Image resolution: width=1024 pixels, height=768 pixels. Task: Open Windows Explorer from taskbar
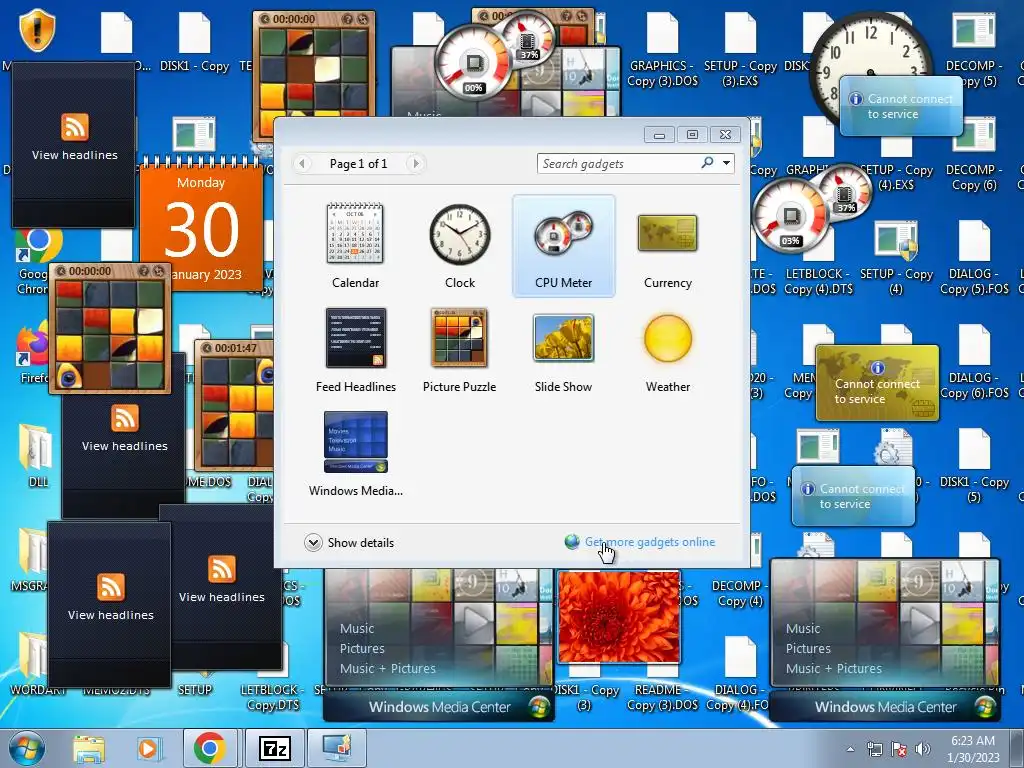[88, 749]
